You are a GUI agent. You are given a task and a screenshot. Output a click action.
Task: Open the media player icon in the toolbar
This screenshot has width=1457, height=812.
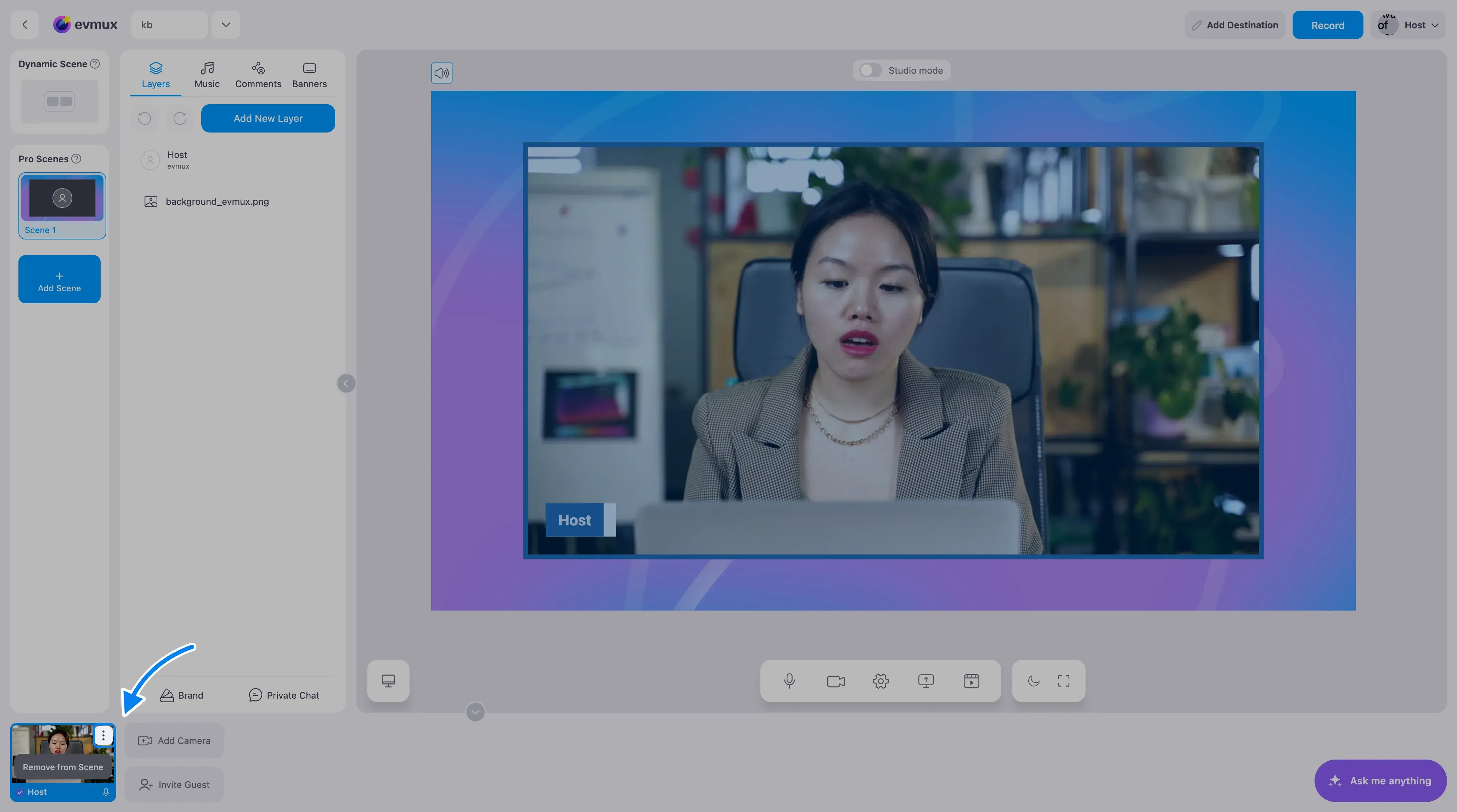971,681
